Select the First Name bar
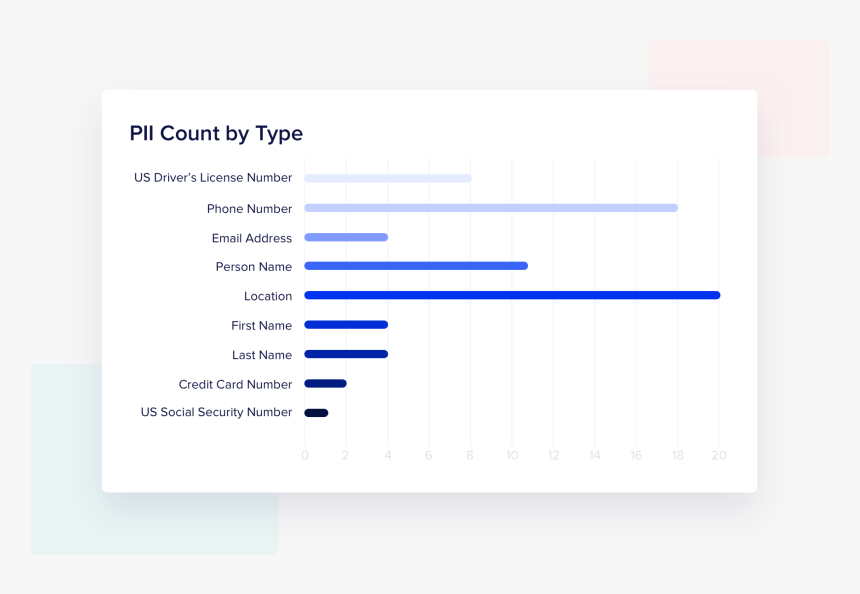860x594 pixels. pyautogui.click(x=346, y=325)
